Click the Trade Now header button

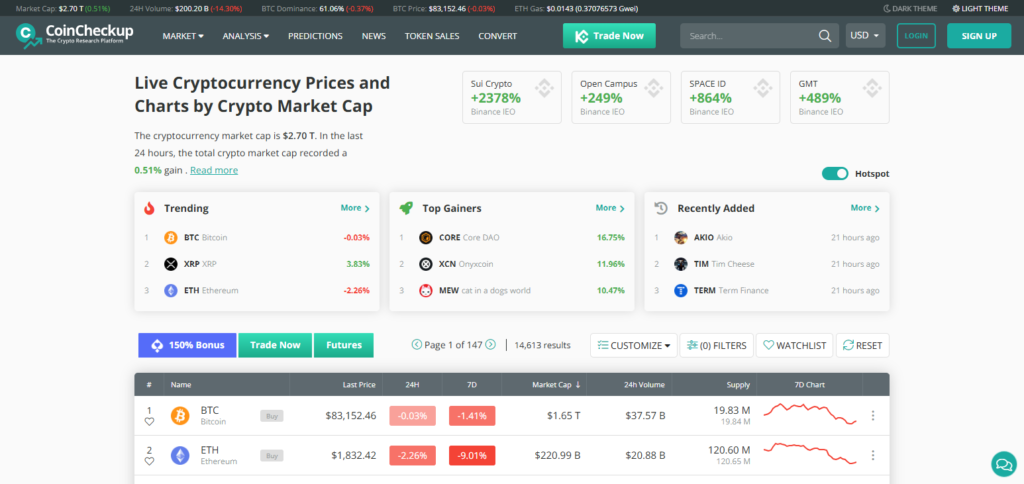tap(609, 36)
